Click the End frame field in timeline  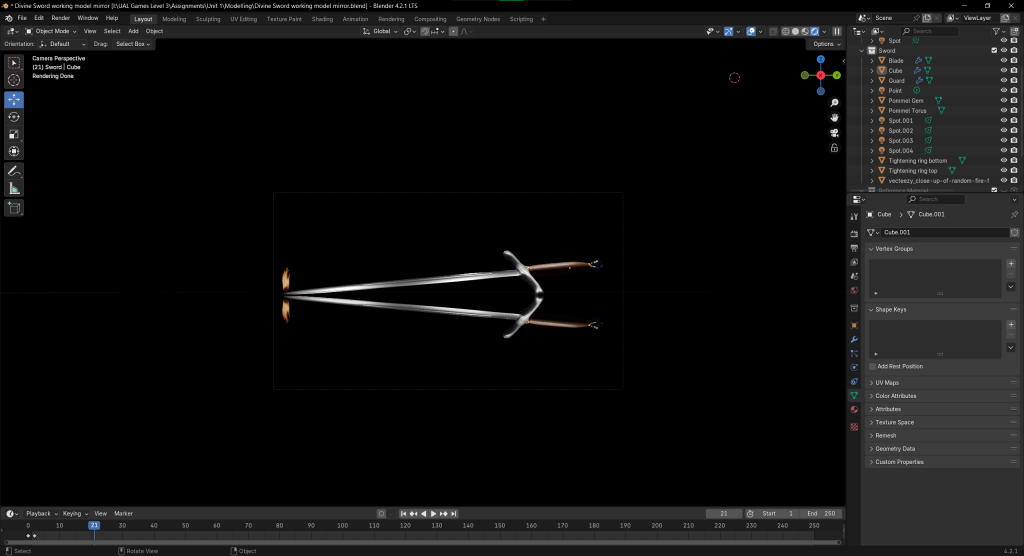(819, 513)
